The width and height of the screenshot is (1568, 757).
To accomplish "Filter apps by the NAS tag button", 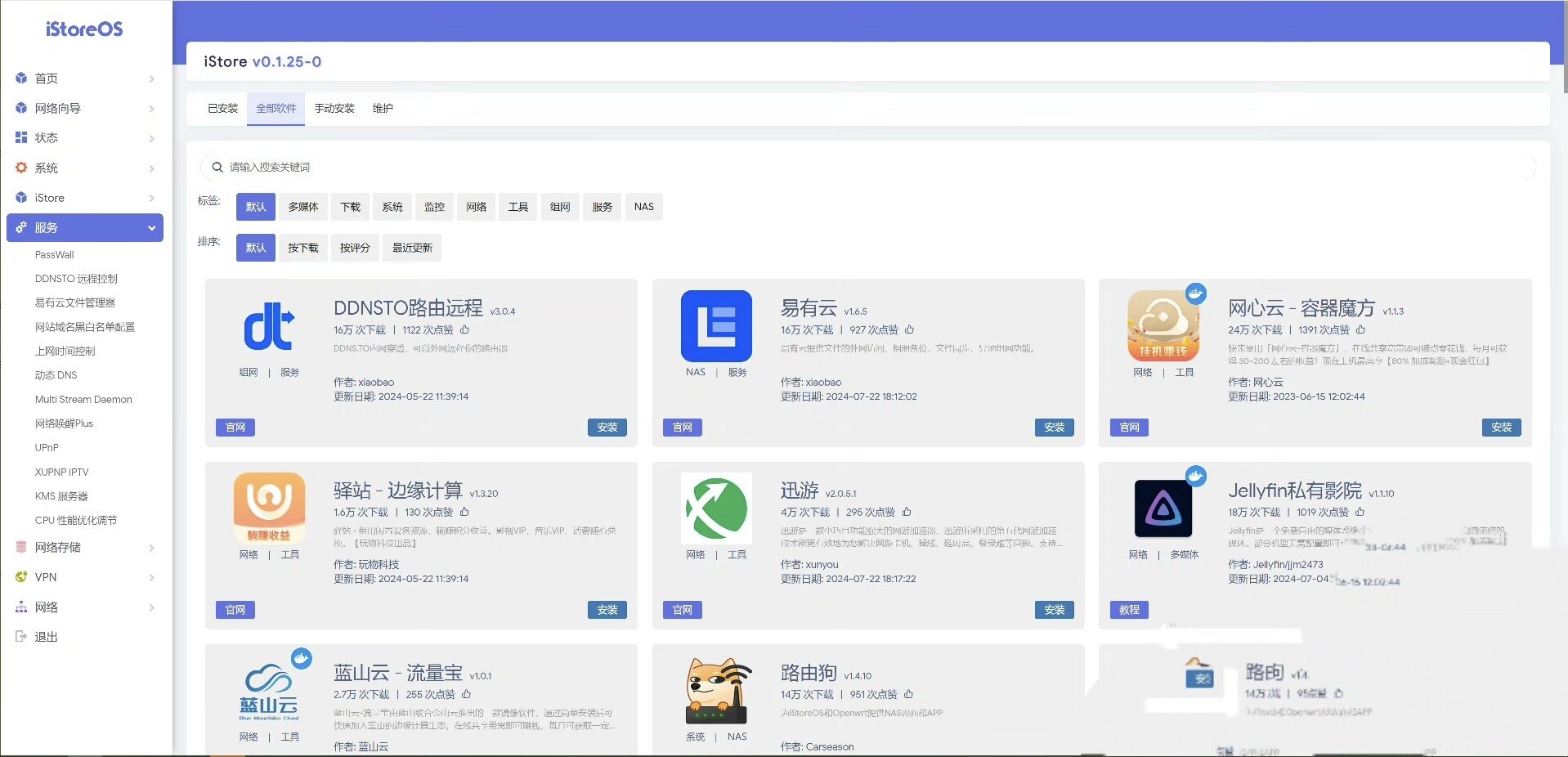I will click(644, 207).
